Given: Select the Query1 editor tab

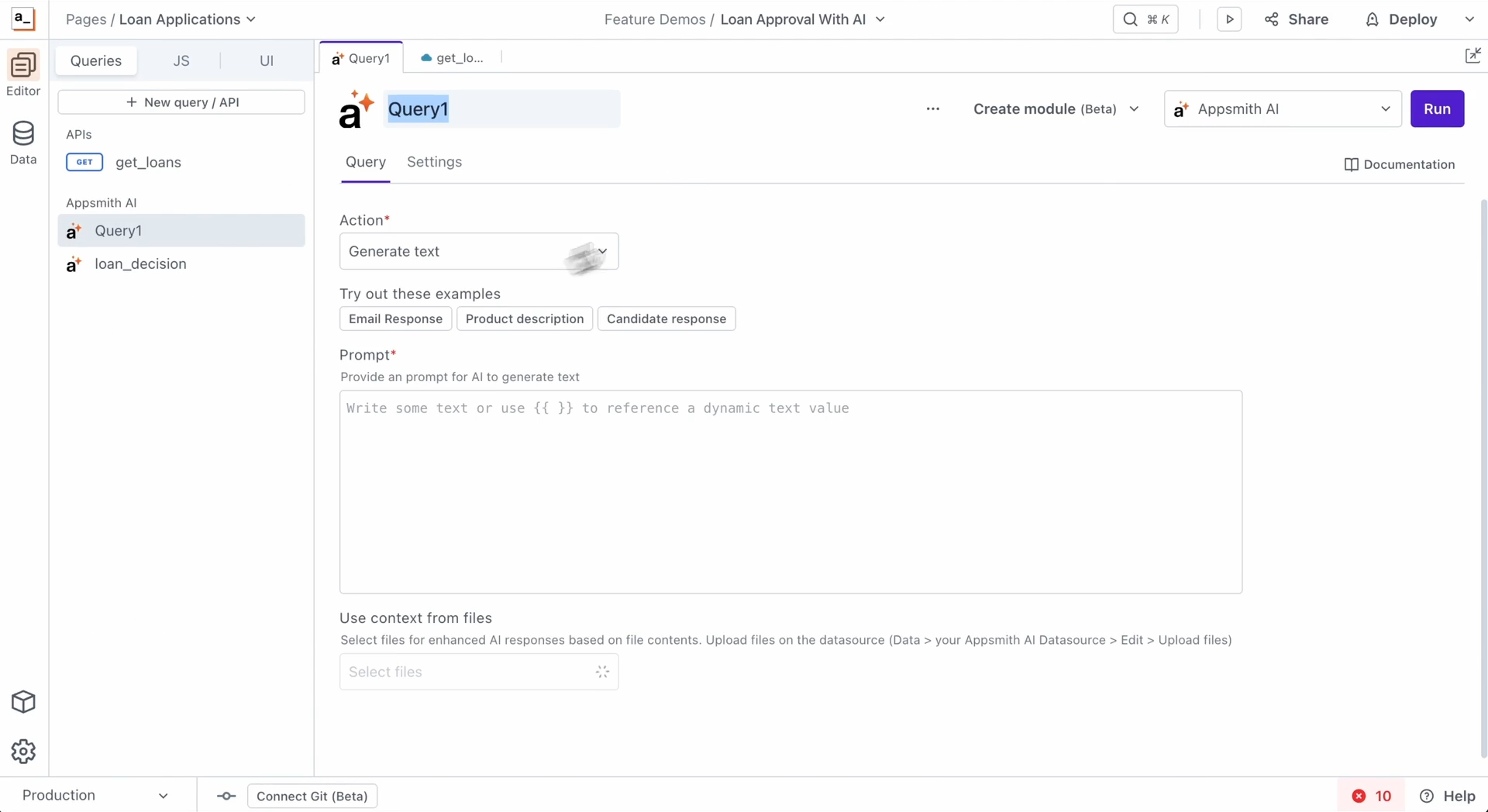Looking at the screenshot, I should [361, 58].
